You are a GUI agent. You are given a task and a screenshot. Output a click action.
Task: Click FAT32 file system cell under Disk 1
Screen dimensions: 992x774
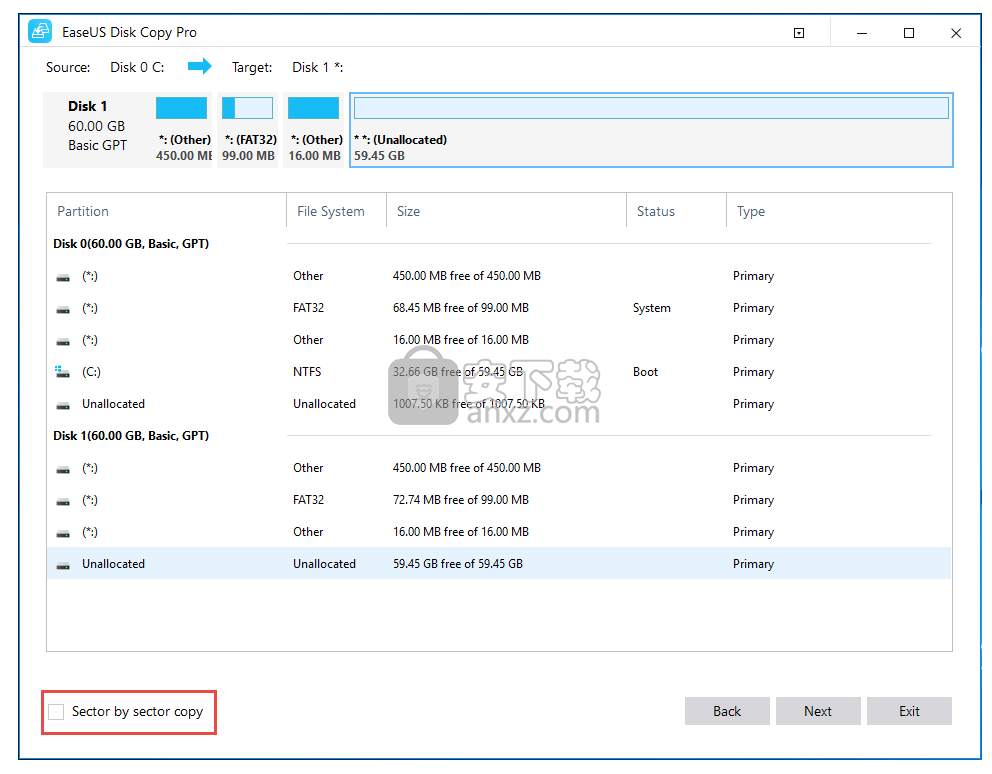pos(308,500)
